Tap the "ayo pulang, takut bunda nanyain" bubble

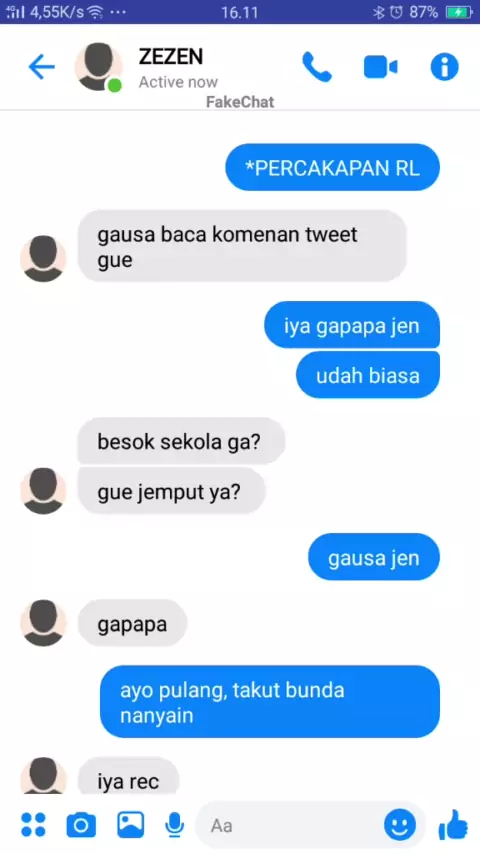point(270,702)
